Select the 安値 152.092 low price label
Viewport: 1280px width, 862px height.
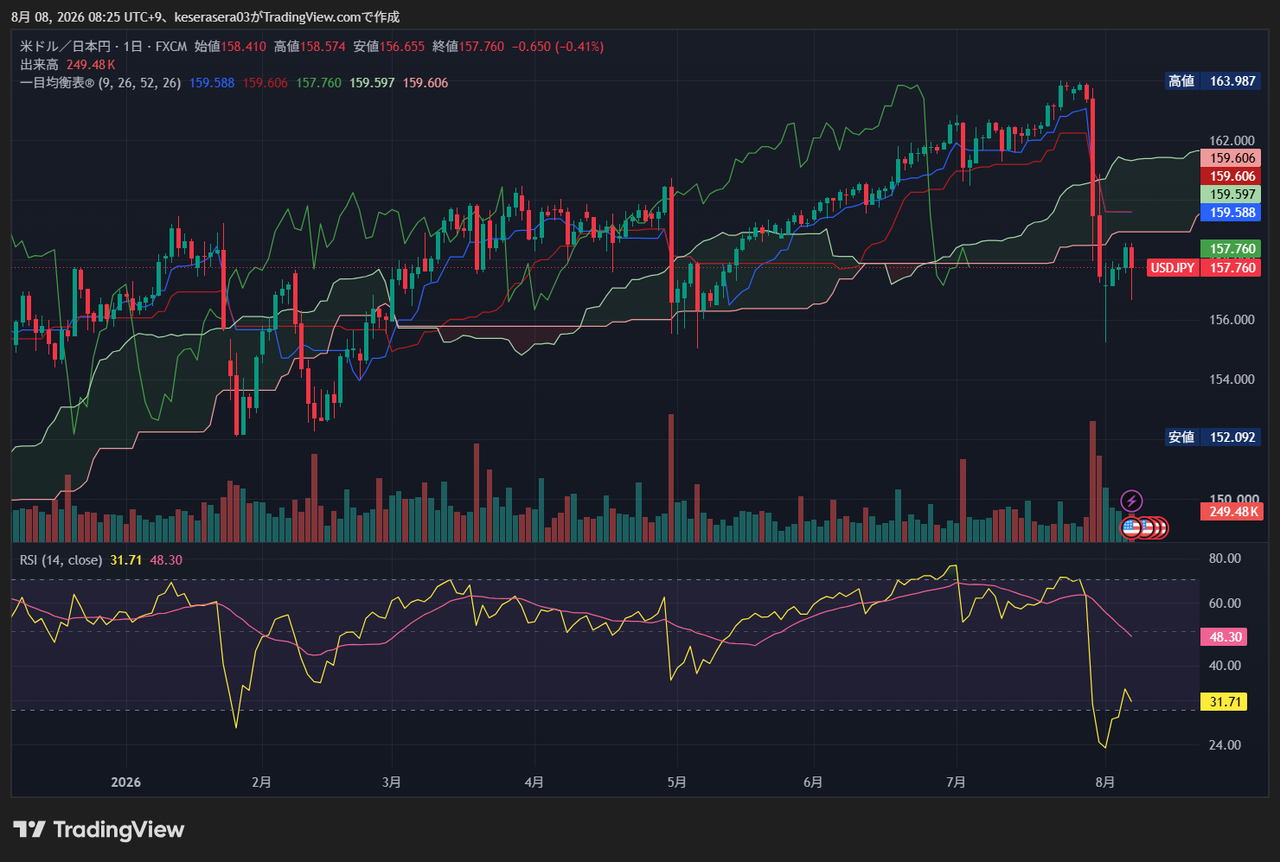tap(1214, 437)
